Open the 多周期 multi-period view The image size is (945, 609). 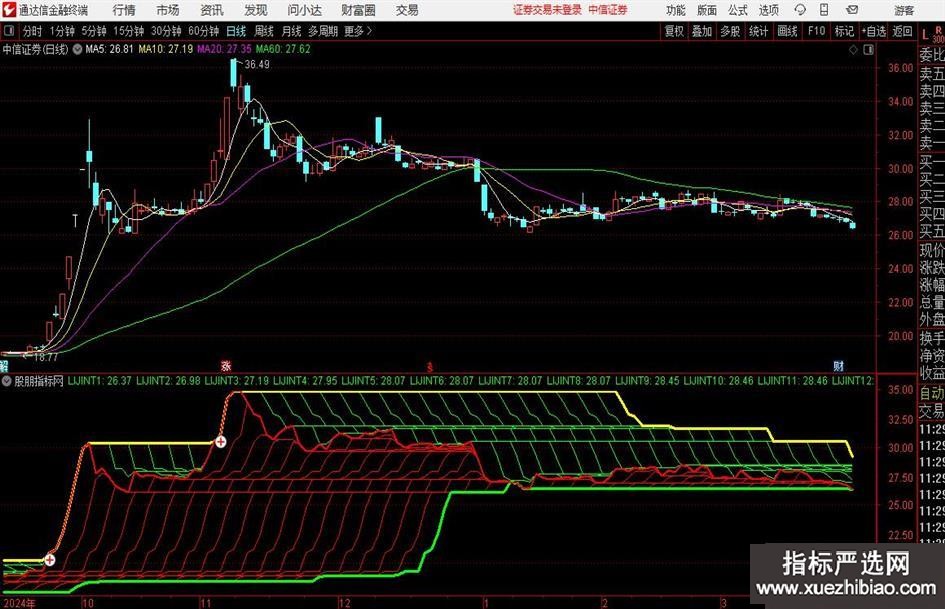(x=323, y=31)
